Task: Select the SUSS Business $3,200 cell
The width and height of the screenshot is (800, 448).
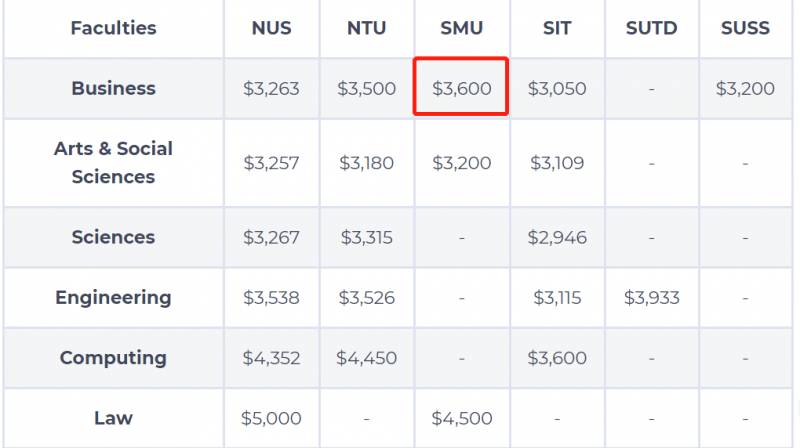Action: pos(745,88)
